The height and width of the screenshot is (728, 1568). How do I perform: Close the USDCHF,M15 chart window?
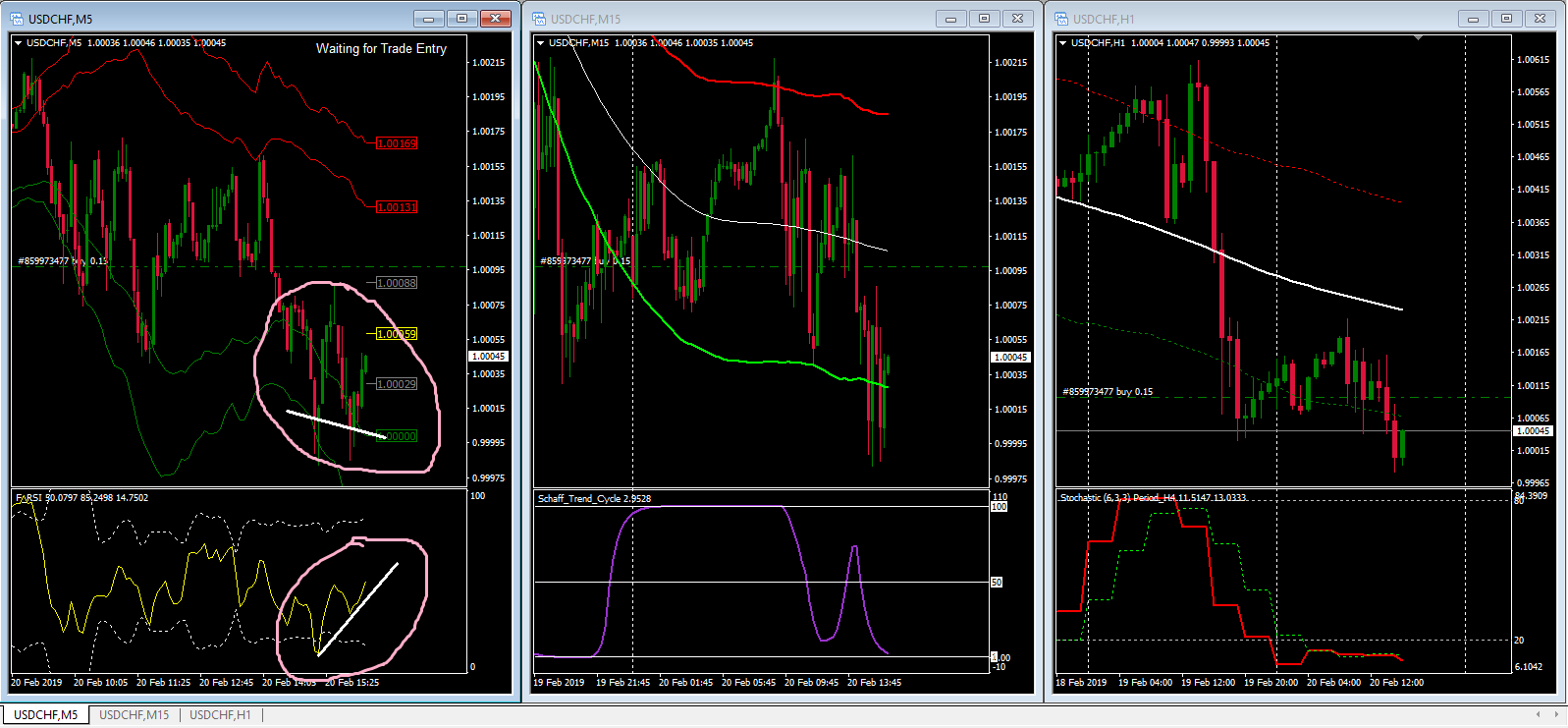(x=1018, y=19)
